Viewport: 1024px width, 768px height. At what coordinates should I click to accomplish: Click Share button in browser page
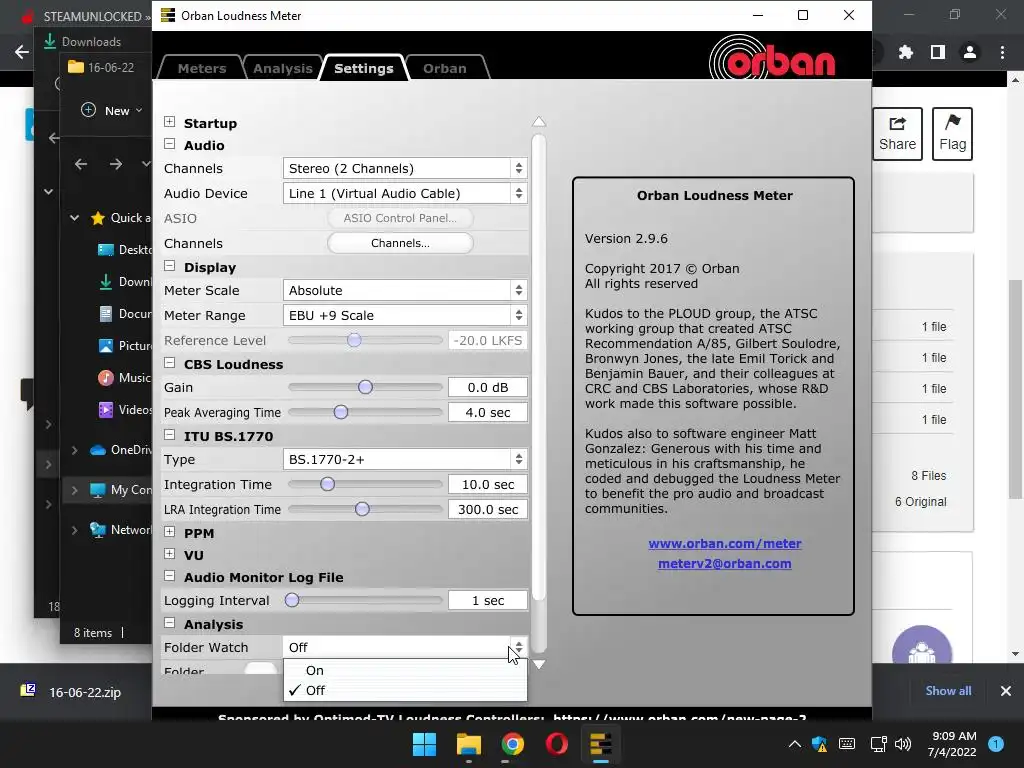tap(897, 134)
